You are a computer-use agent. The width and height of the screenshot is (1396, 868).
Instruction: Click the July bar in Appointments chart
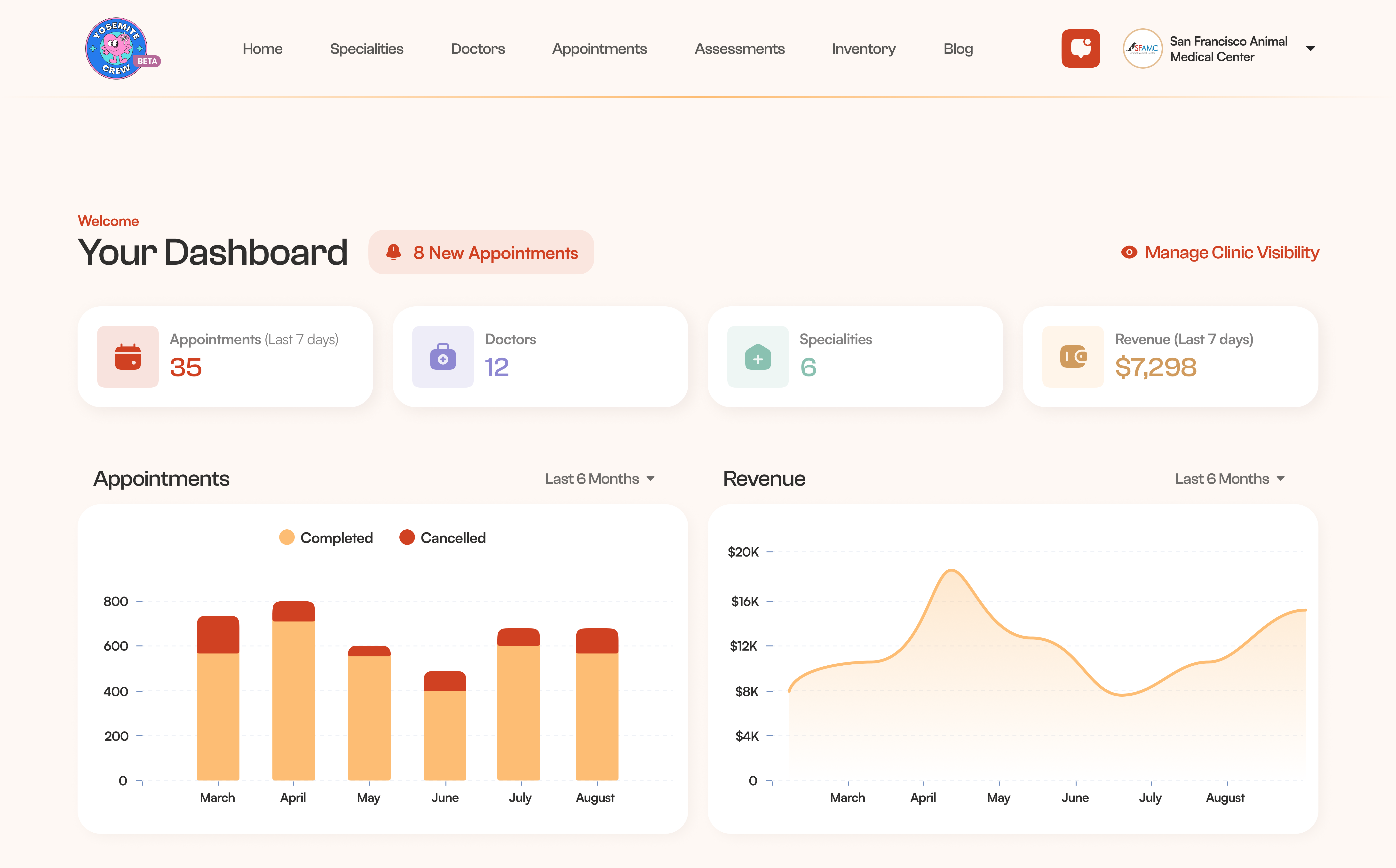(x=518, y=704)
